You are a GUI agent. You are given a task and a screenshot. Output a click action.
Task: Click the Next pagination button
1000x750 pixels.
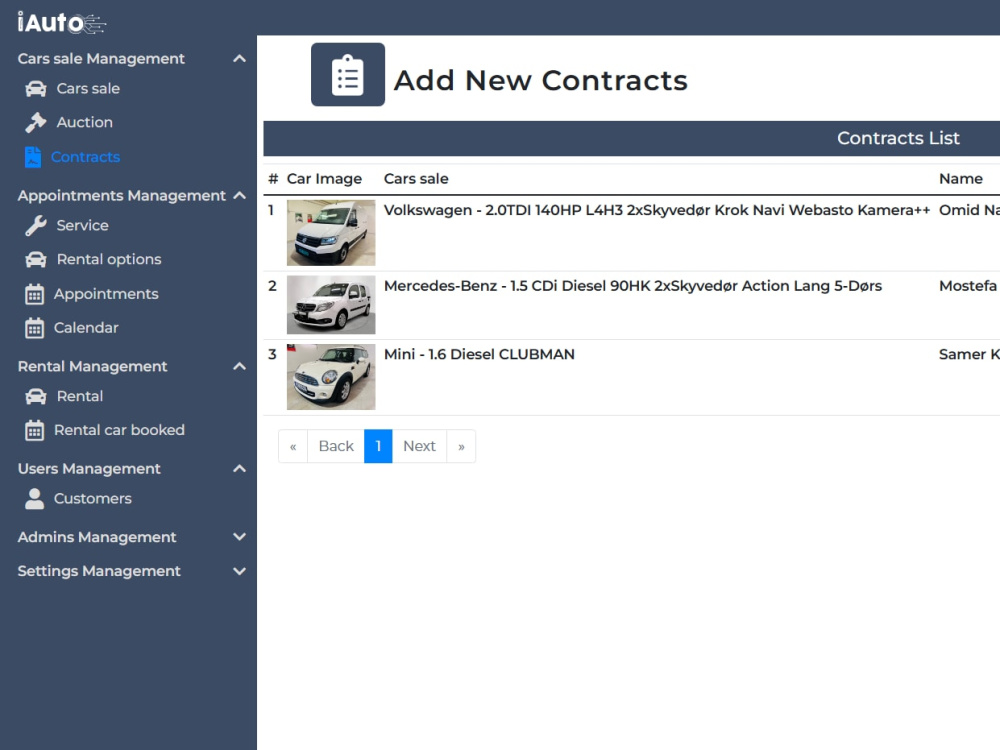(x=420, y=446)
